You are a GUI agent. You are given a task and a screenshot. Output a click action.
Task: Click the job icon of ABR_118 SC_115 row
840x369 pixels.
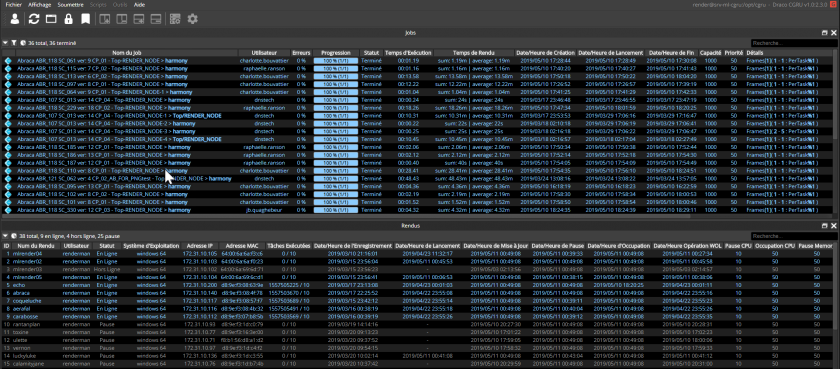click(x=8, y=69)
